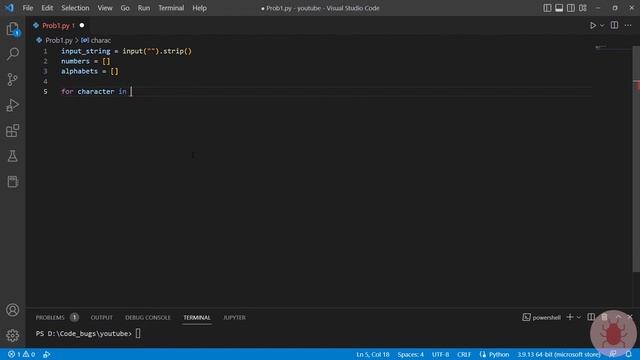This screenshot has height=360, width=640.
Task: Click Prob1.py in the breadcrumb
Action: click(59, 40)
